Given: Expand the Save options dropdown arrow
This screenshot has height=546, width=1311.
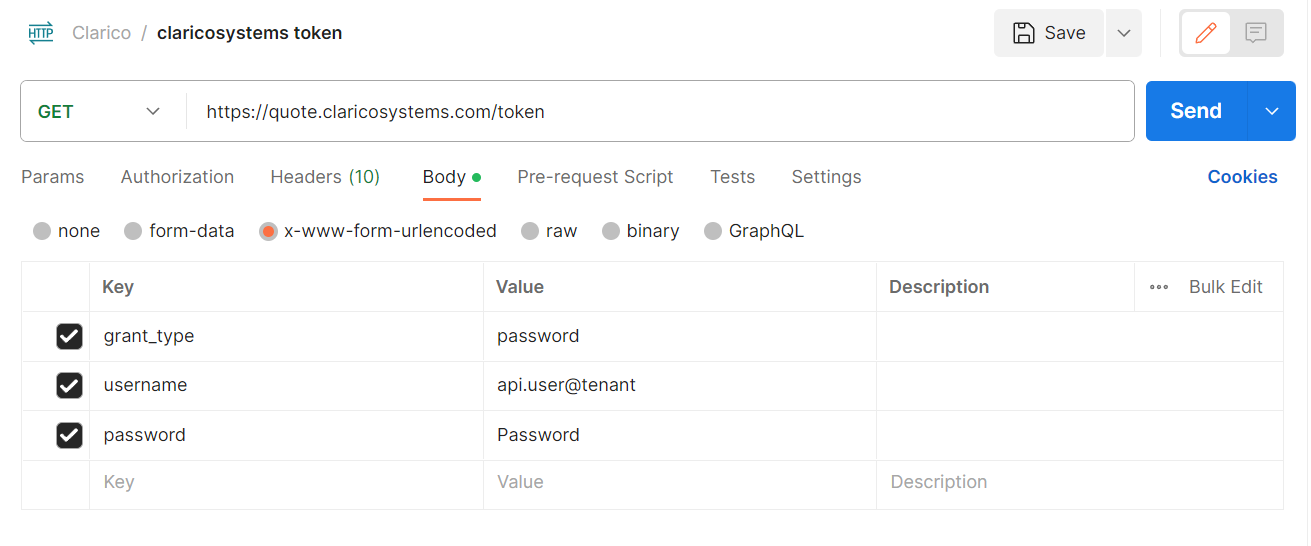Looking at the screenshot, I should coord(1124,33).
